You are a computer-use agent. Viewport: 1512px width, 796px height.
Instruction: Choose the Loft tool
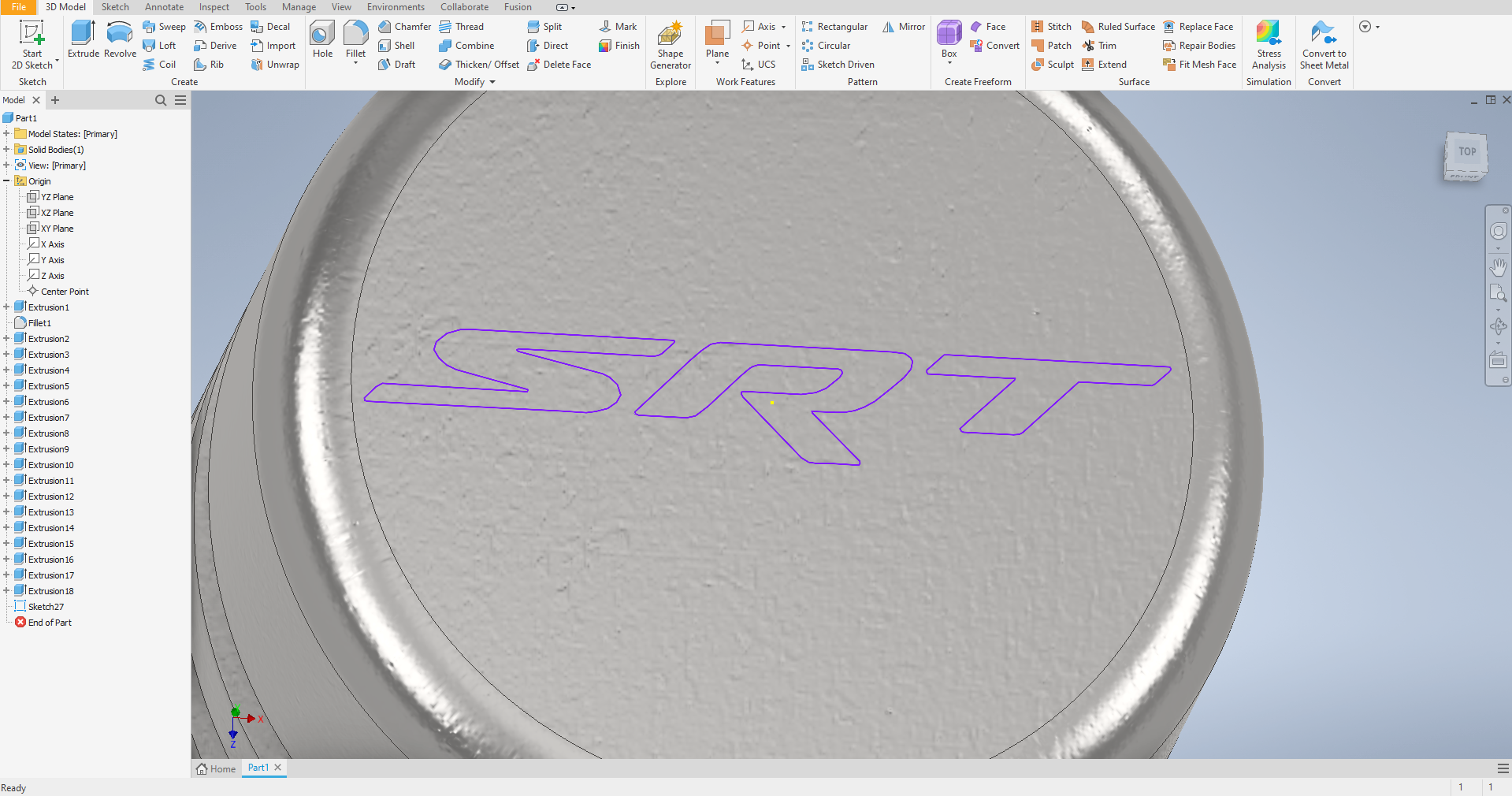coord(159,46)
